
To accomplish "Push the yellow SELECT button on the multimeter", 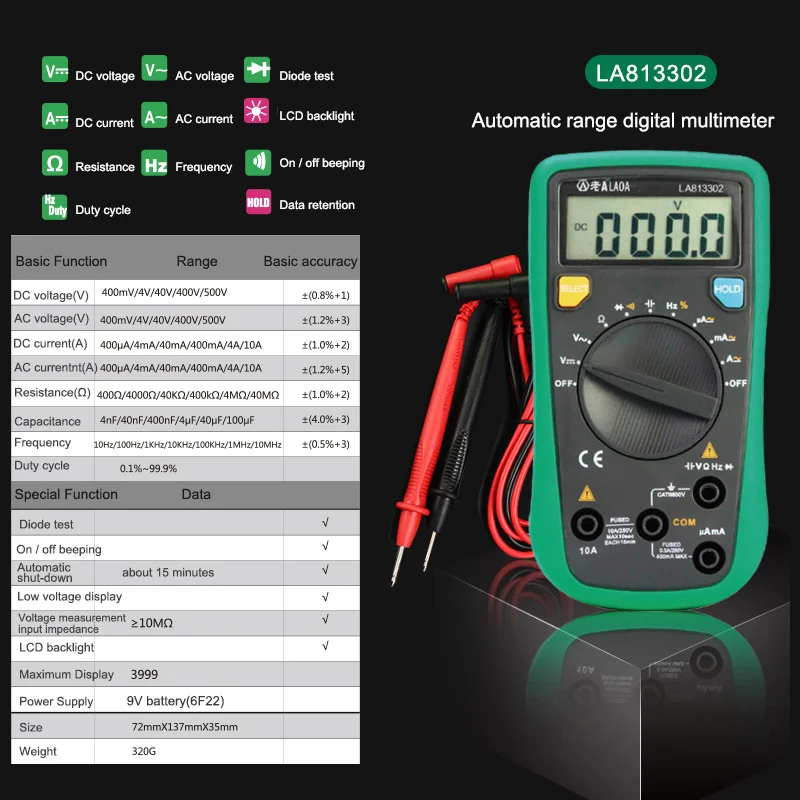I will click(574, 291).
